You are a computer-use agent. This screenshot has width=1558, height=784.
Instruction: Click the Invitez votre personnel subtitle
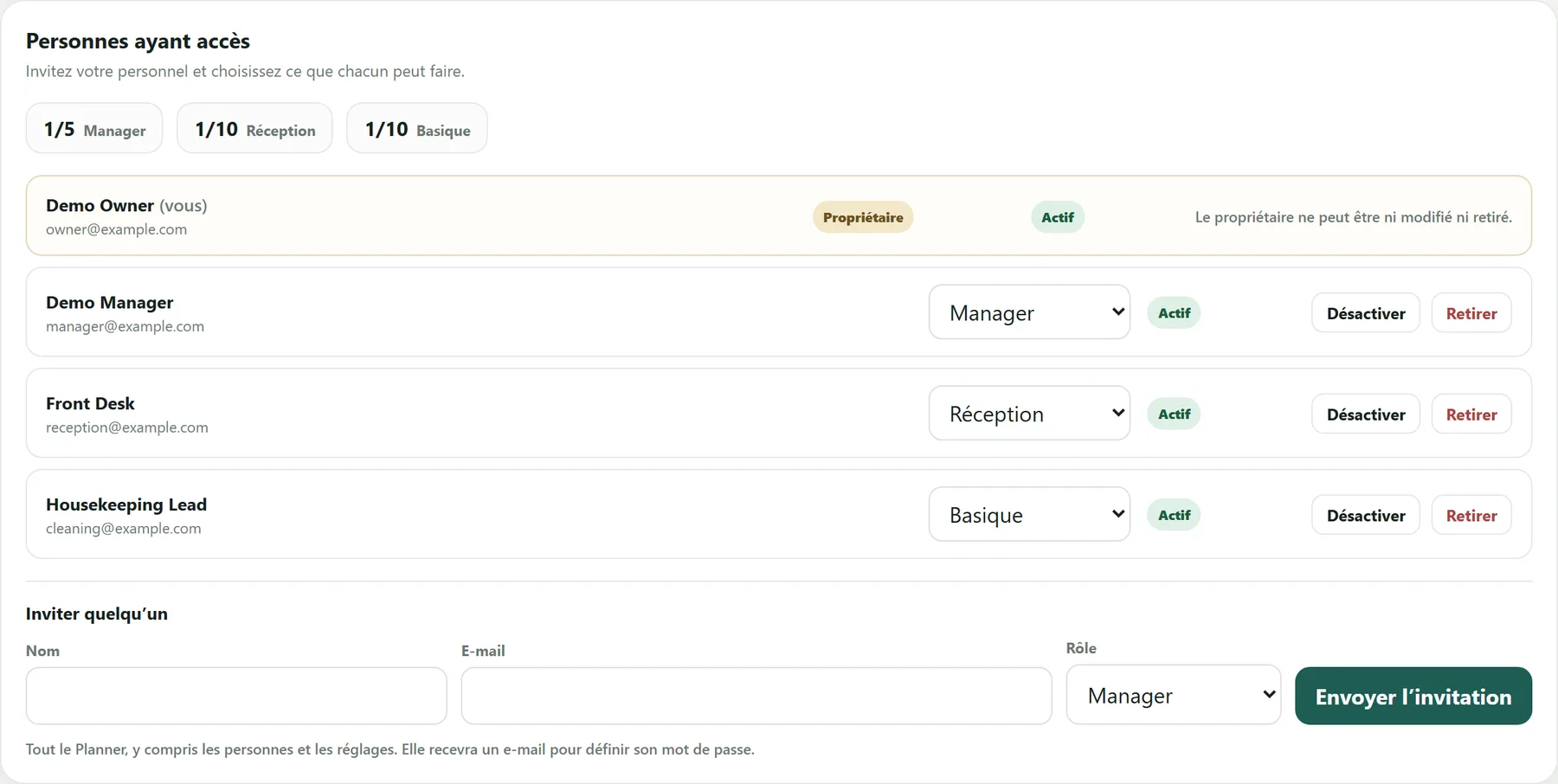point(245,72)
